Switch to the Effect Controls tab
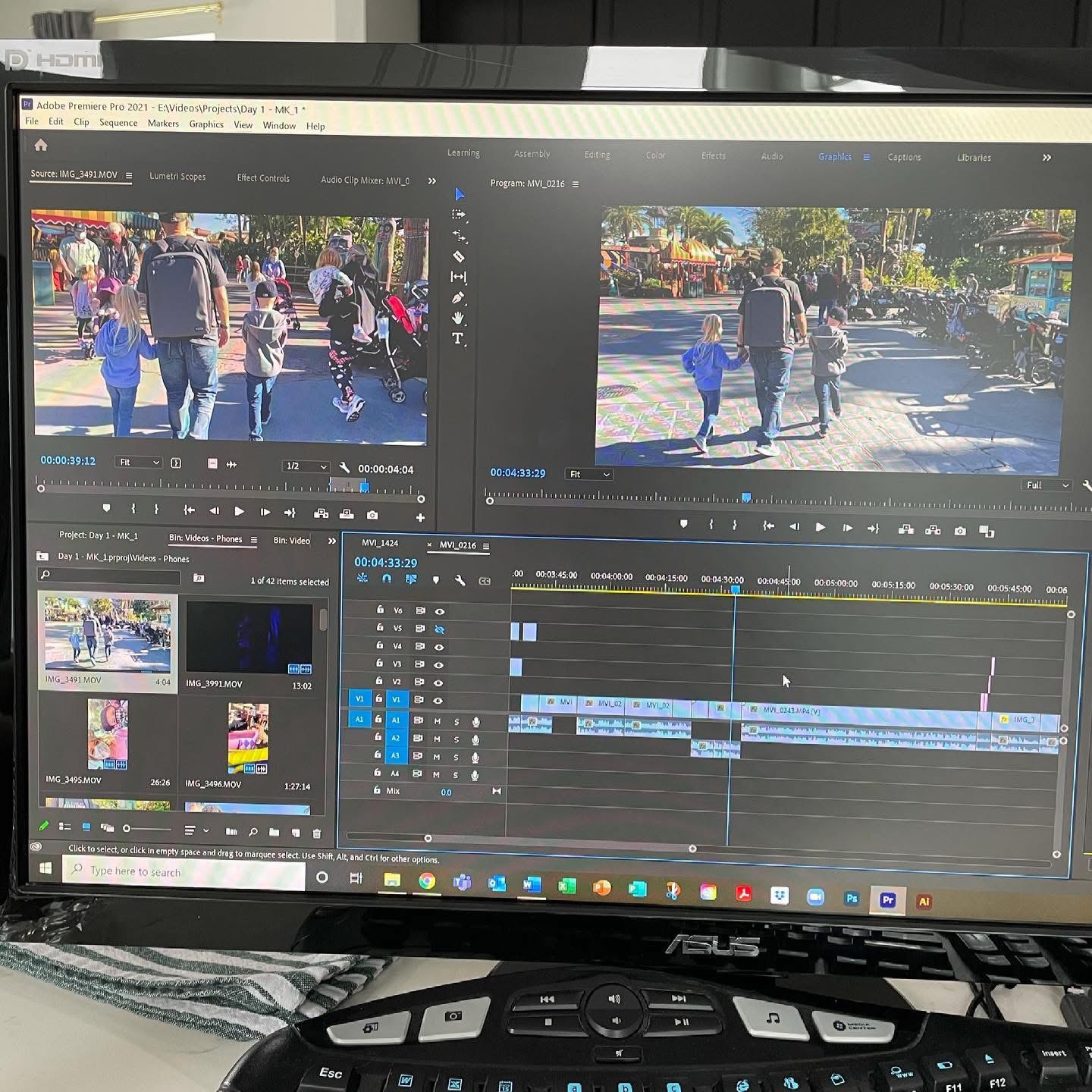The height and width of the screenshot is (1092, 1092). [262, 178]
